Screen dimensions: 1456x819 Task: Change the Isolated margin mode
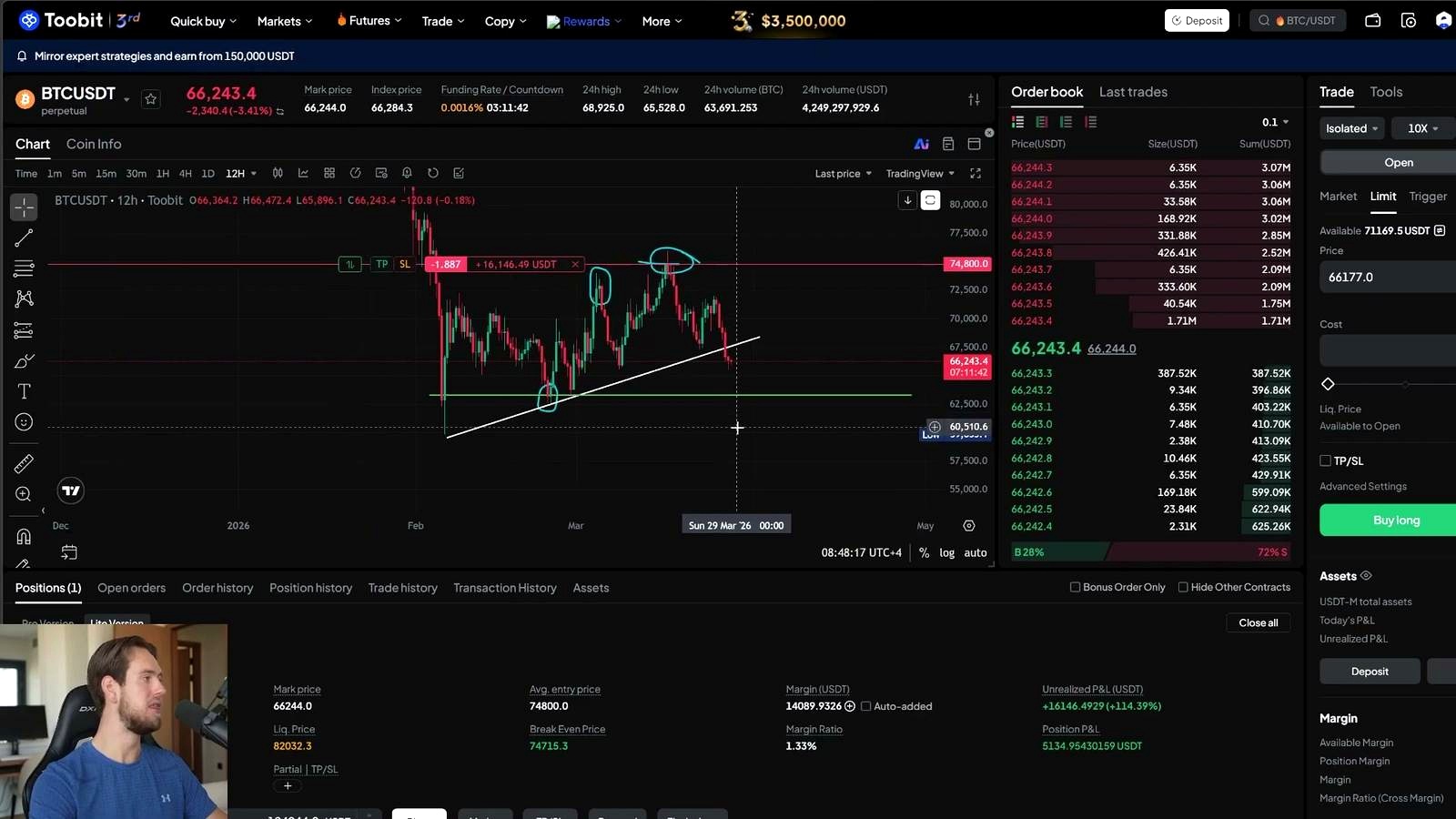(x=1352, y=128)
